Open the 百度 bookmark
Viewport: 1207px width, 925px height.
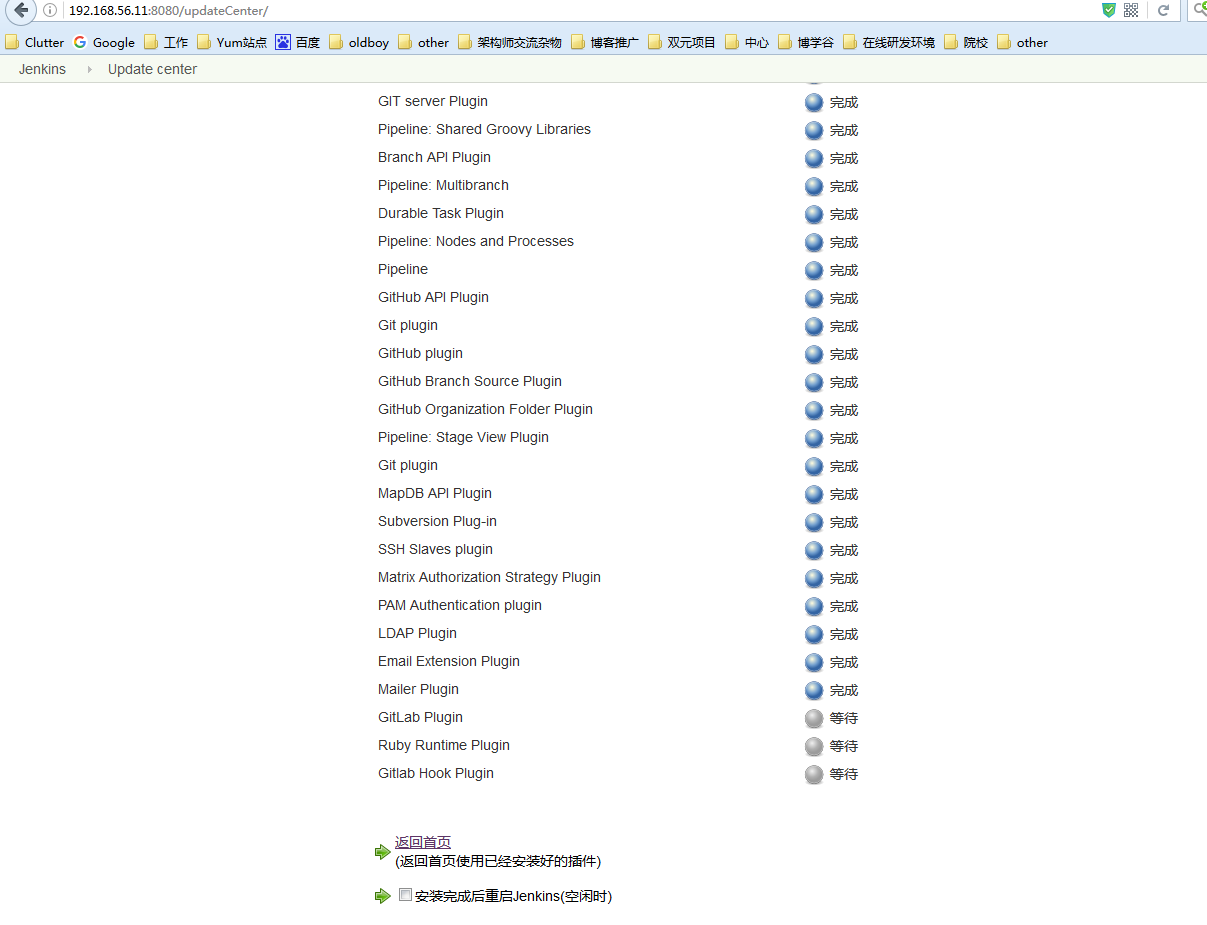tap(298, 42)
